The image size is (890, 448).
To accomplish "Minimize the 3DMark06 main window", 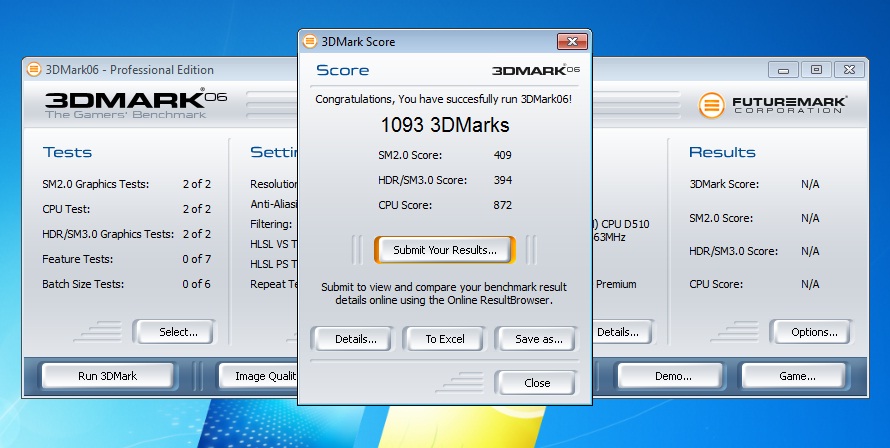I will 784,70.
